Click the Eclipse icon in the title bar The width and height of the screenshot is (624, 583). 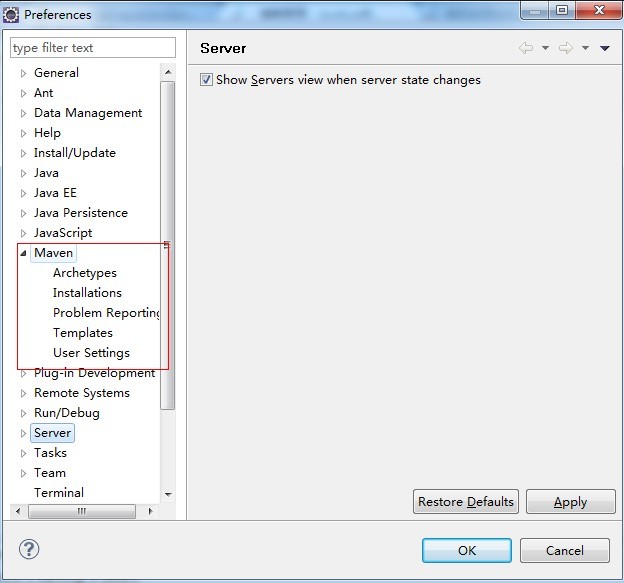coord(11,15)
